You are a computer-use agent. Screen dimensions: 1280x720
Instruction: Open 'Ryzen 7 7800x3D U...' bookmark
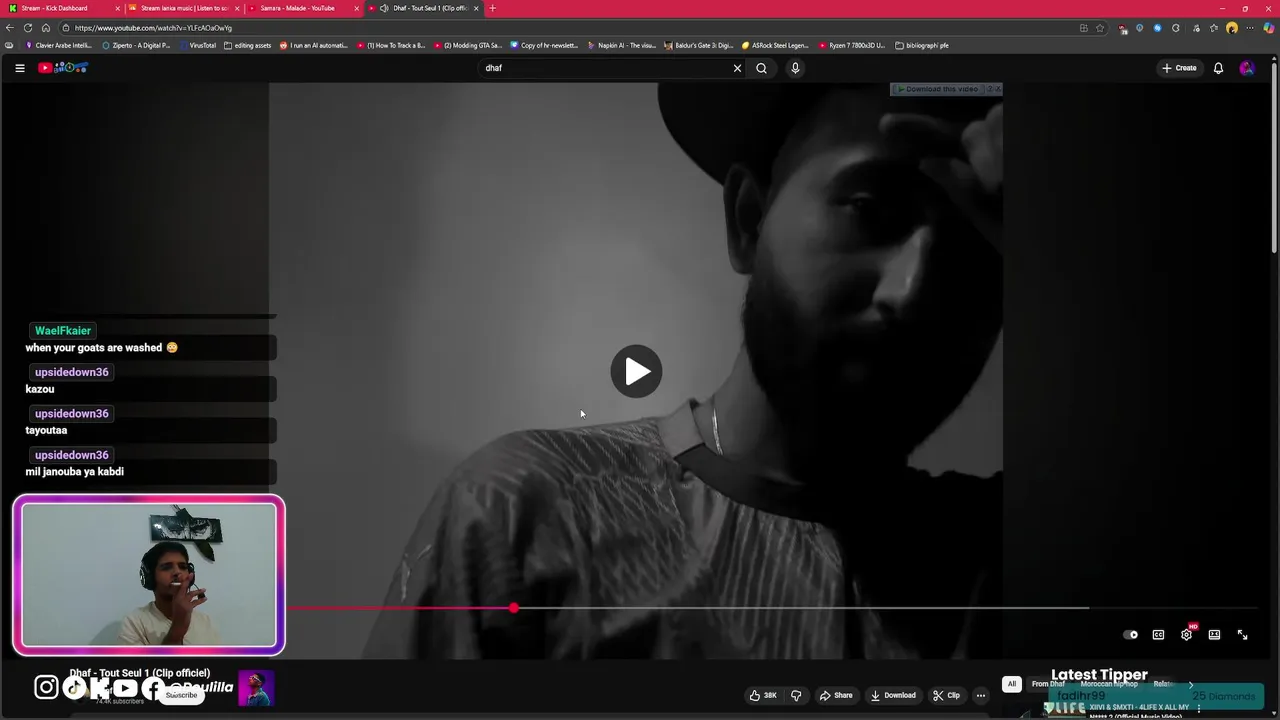[852, 45]
